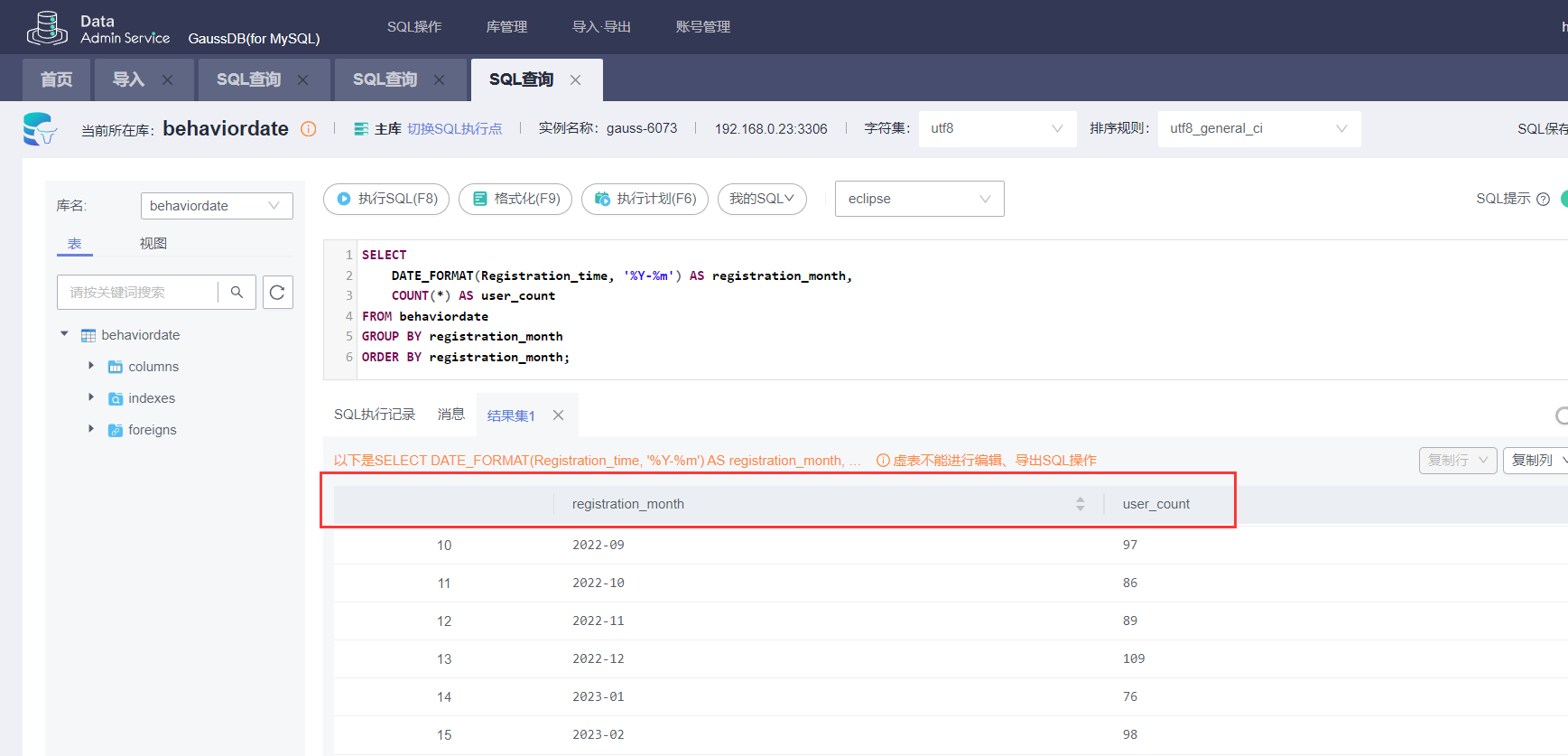Viewport: 1568px width, 756px height.
Task: Open the 字符集 utf8 dropdown
Action: 997,128
